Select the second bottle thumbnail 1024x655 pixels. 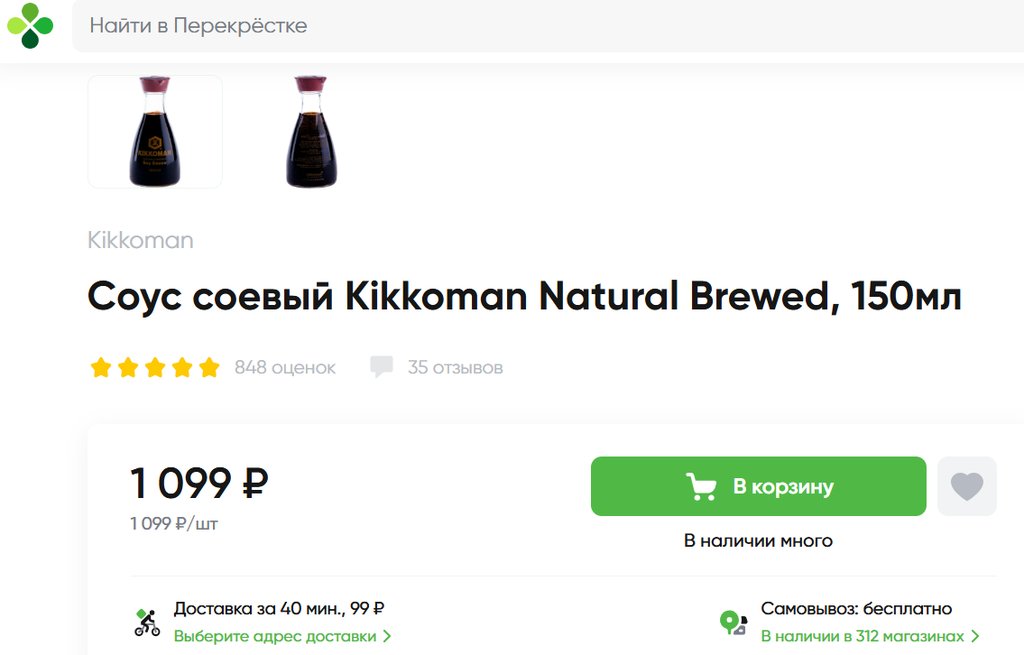tap(311, 132)
